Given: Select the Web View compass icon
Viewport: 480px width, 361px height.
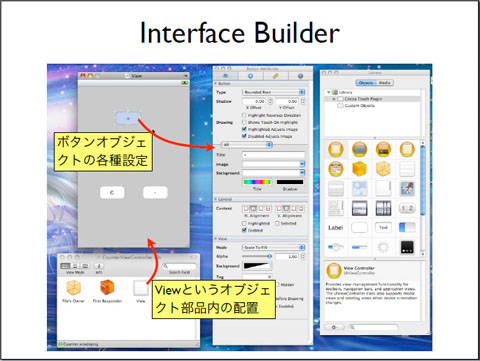Looking at the screenshot, I should 407,189.
